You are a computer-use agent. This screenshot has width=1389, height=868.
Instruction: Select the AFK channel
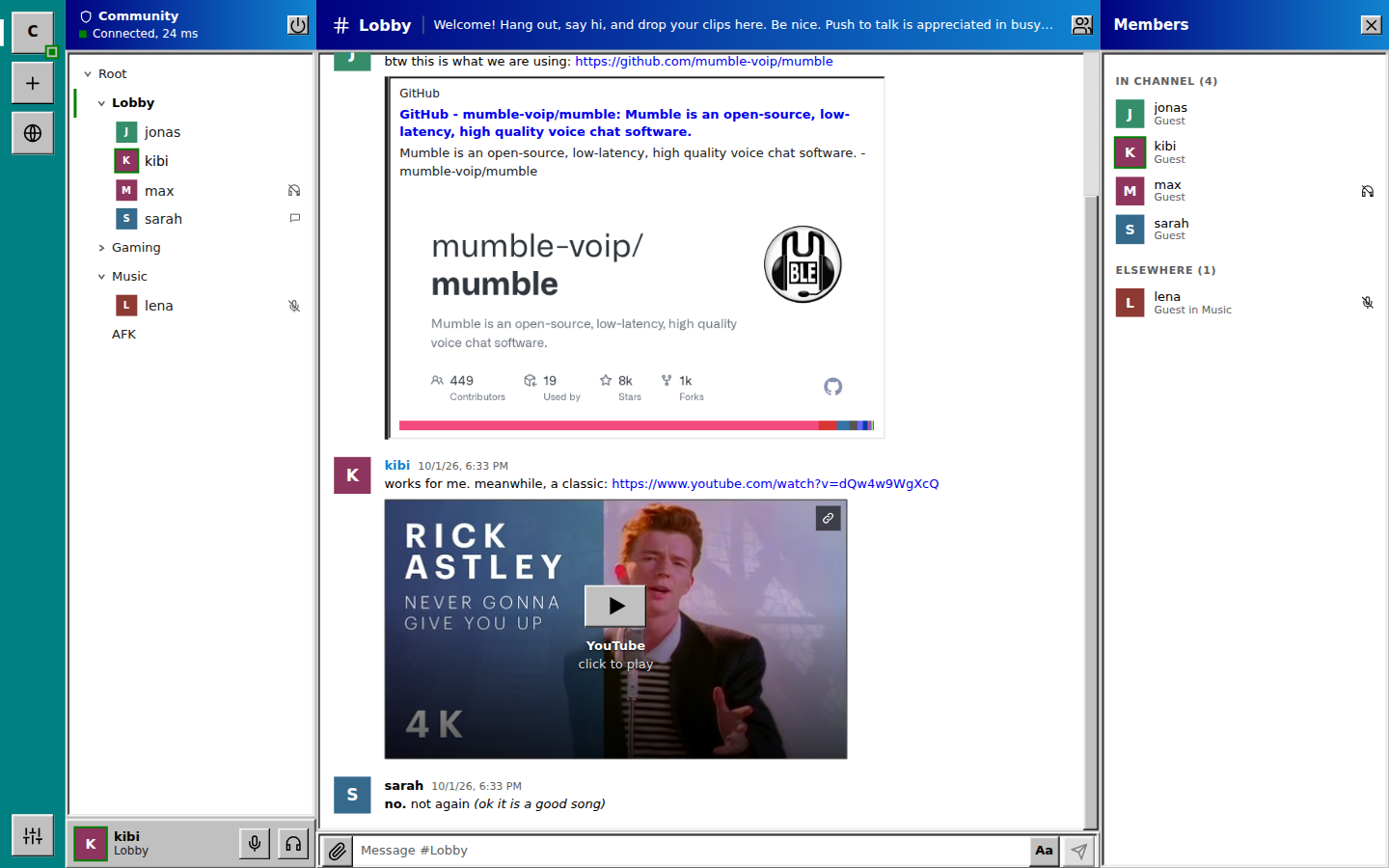tap(123, 335)
